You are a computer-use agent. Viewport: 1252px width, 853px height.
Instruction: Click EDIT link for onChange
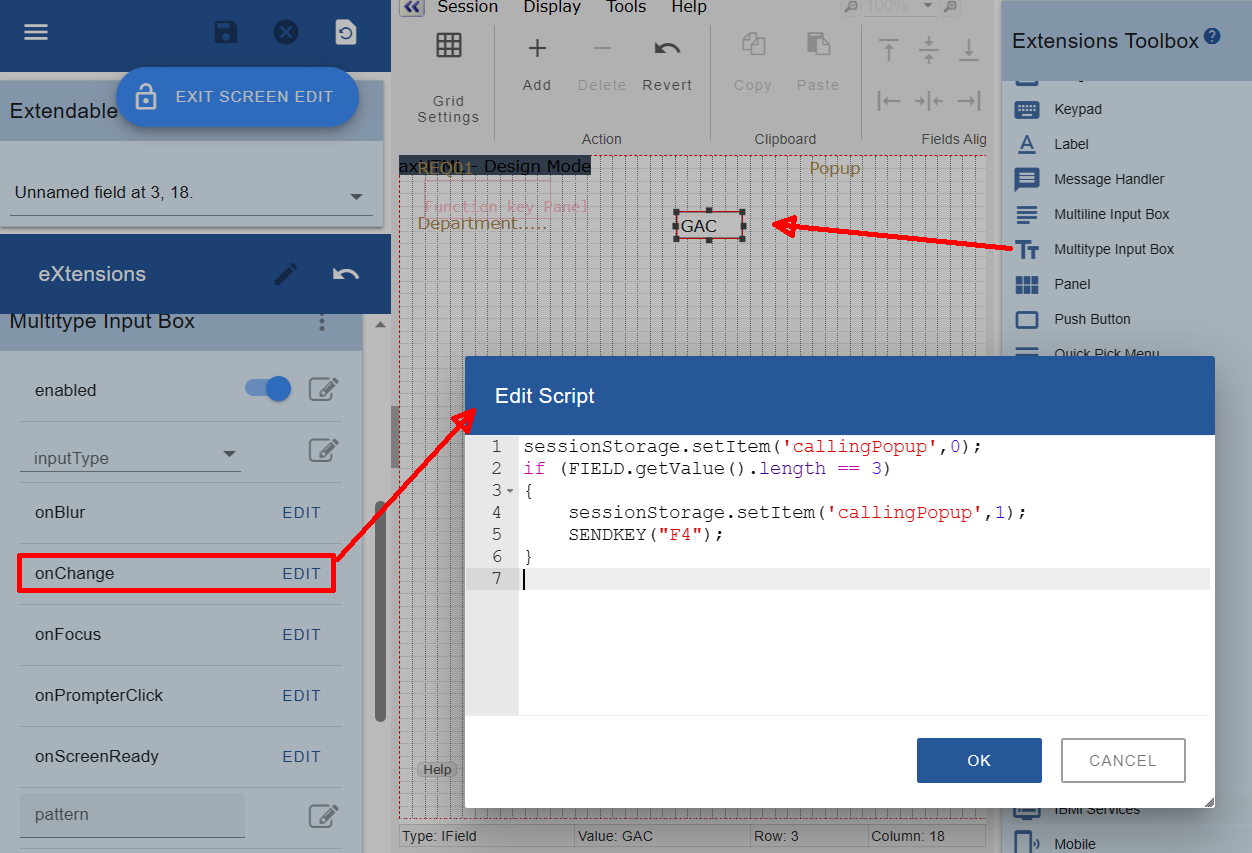click(301, 574)
